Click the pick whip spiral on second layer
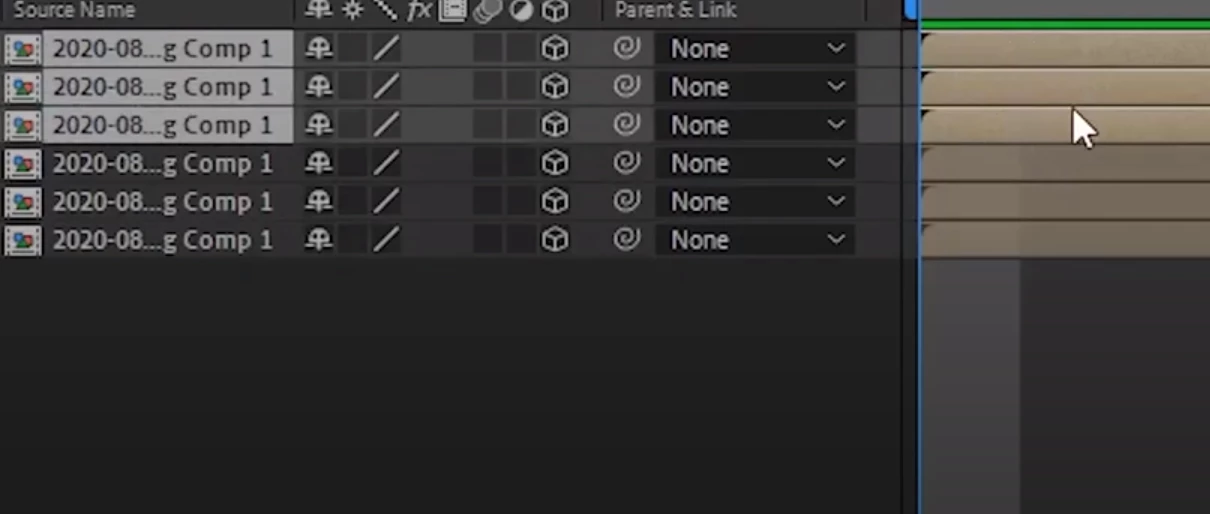The width and height of the screenshot is (1210, 514). point(627,87)
